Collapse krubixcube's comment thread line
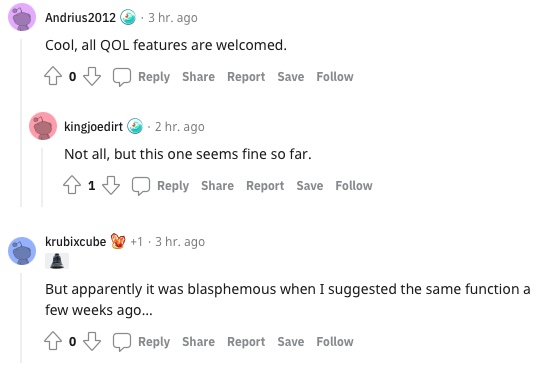Image resolution: width=556 pixels, height=365 pixels. (21, 318)
